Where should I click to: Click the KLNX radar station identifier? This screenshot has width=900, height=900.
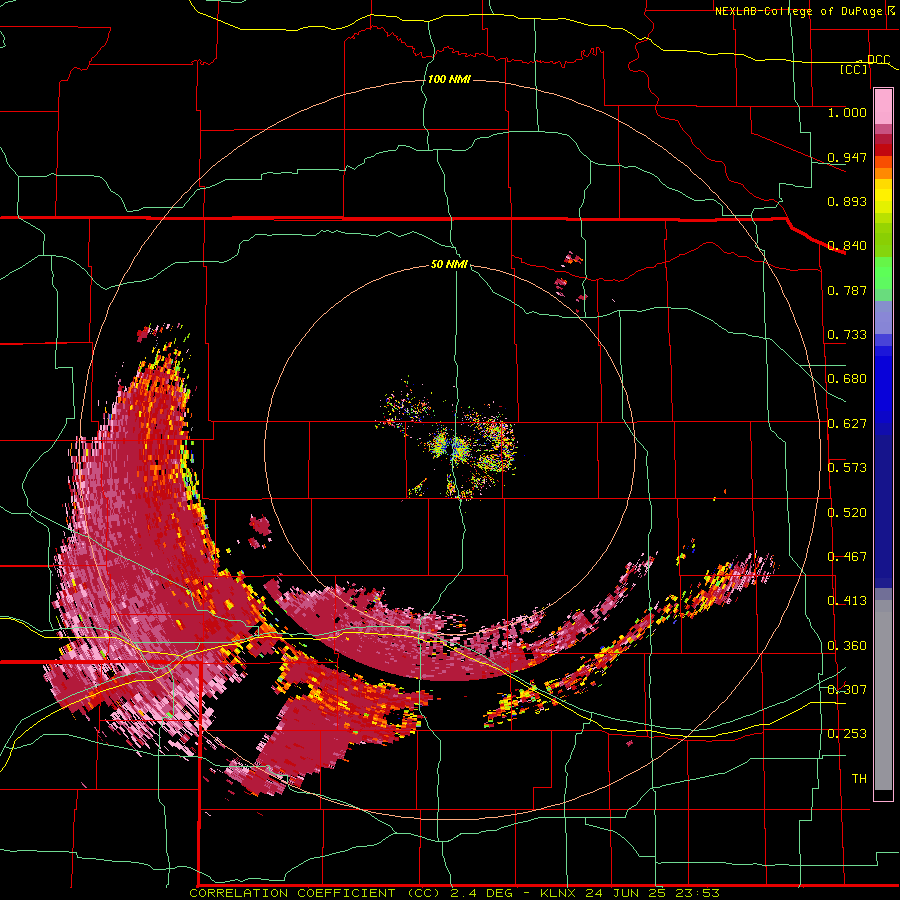558,893
